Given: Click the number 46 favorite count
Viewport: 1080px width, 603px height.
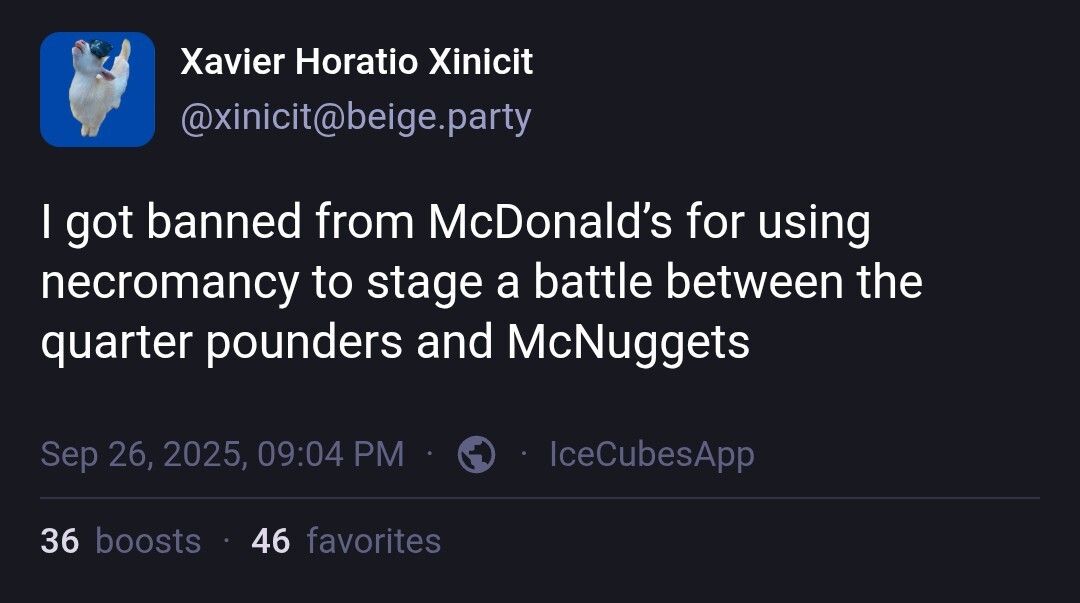Looking at the screenshot, I should tap(271, 541).
